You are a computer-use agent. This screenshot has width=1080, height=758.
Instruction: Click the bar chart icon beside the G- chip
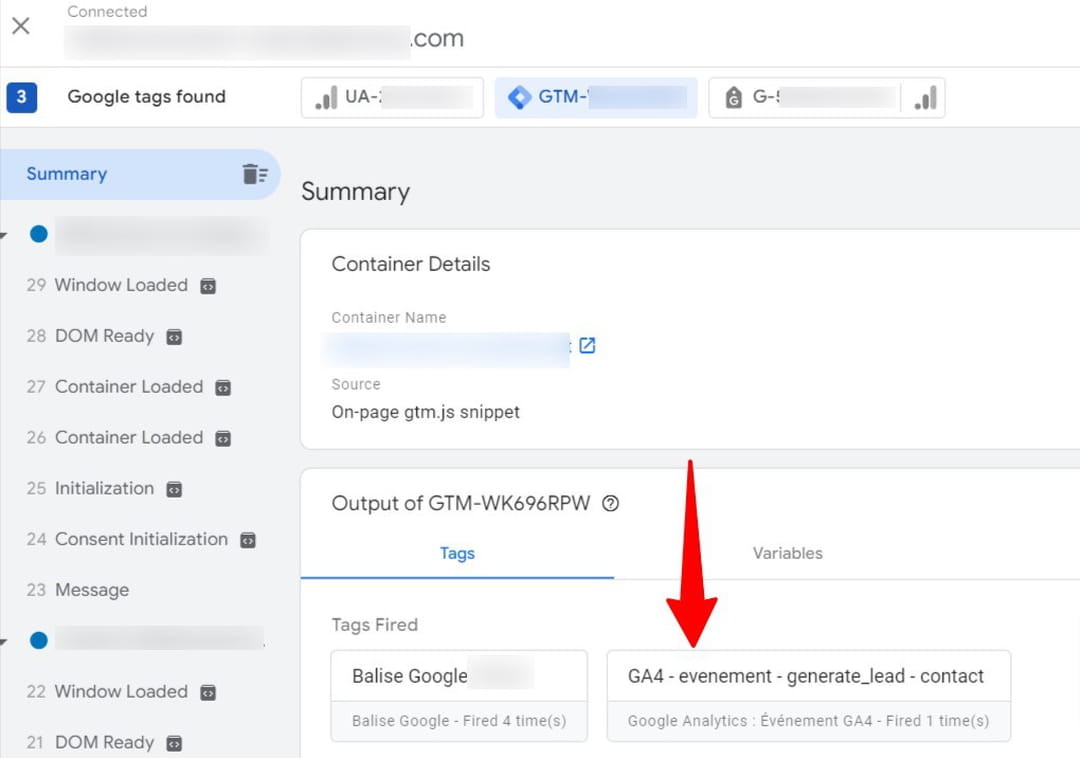point(925,98)
